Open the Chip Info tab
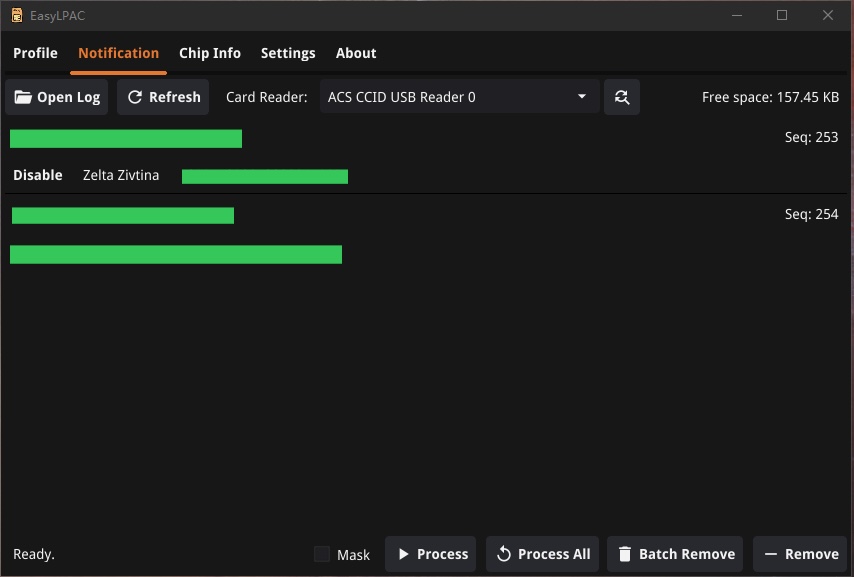This screenshot has width=854, height=577. click(x=210, y=53)
